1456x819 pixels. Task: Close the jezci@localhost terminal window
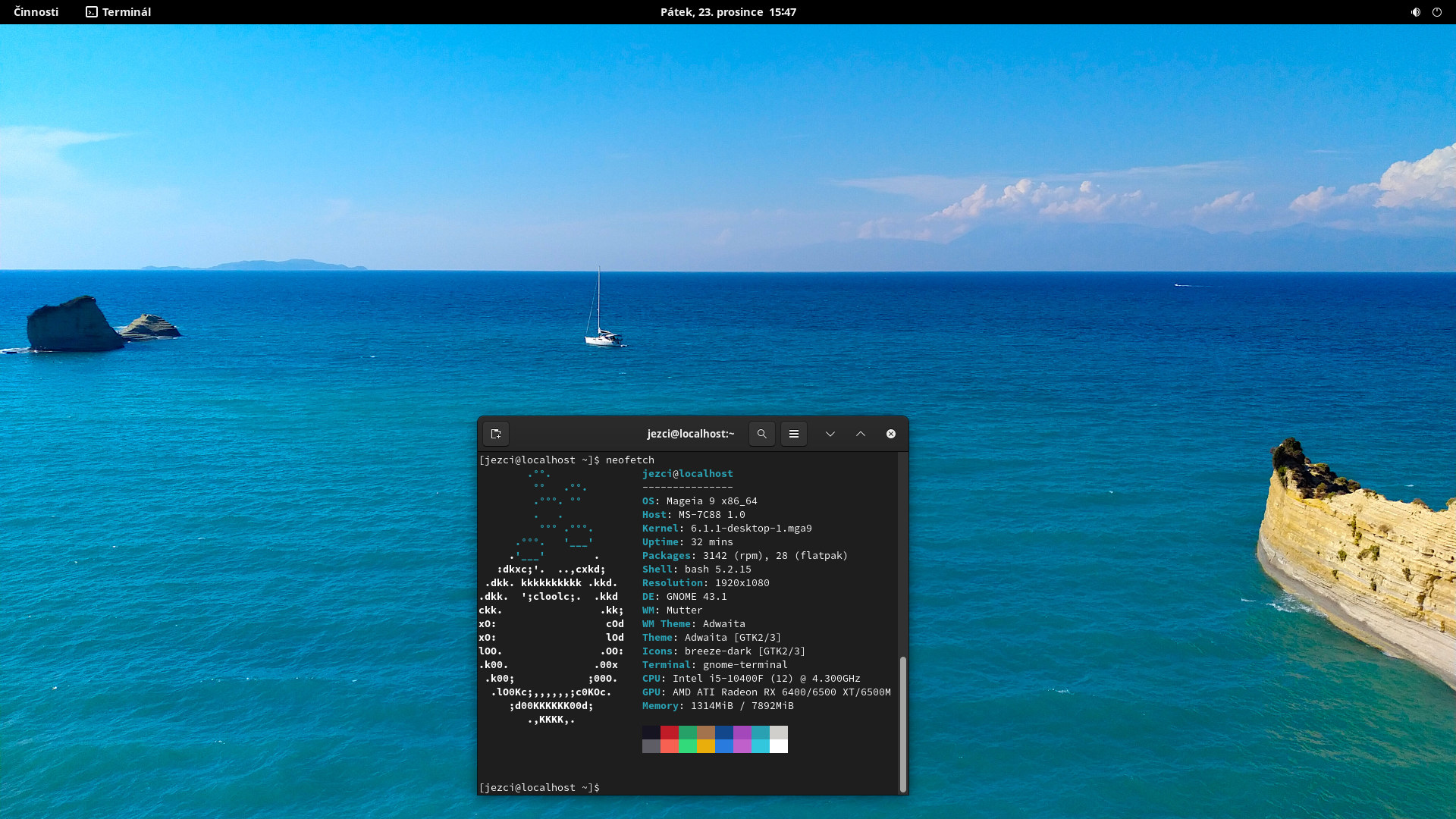click(x=891, y=434)
